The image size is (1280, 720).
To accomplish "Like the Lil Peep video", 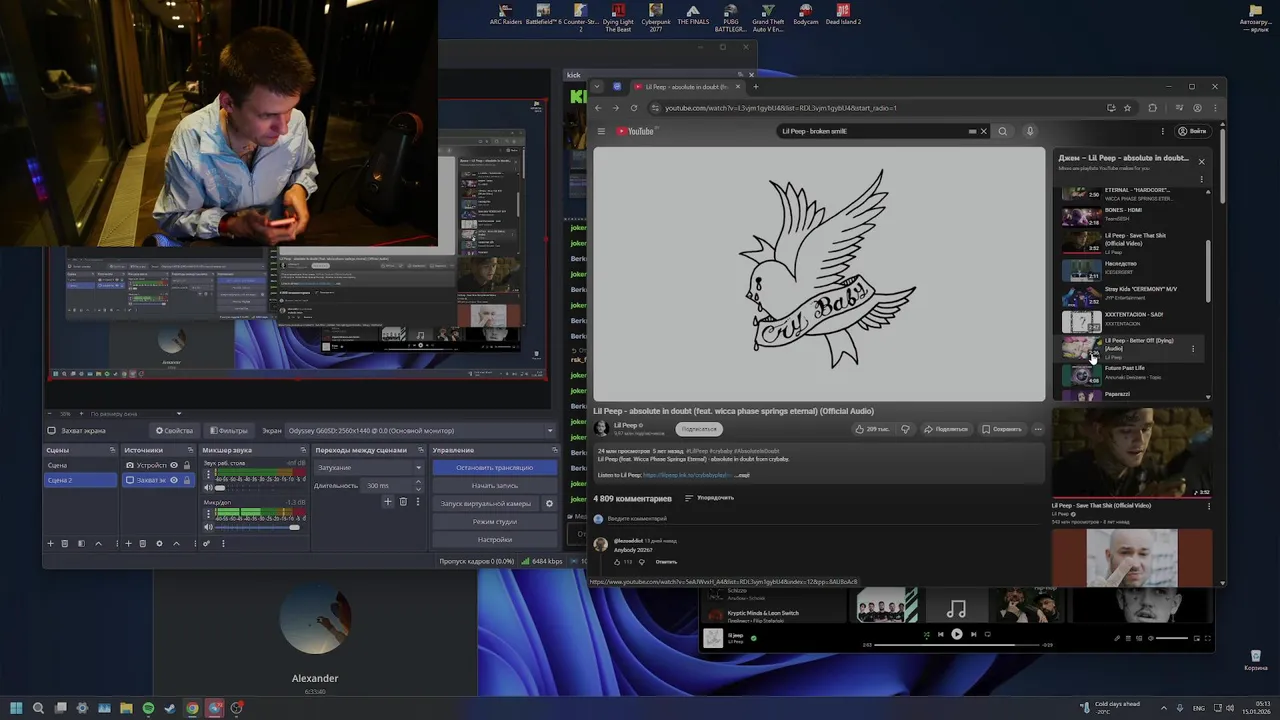I will pos(872,429).
